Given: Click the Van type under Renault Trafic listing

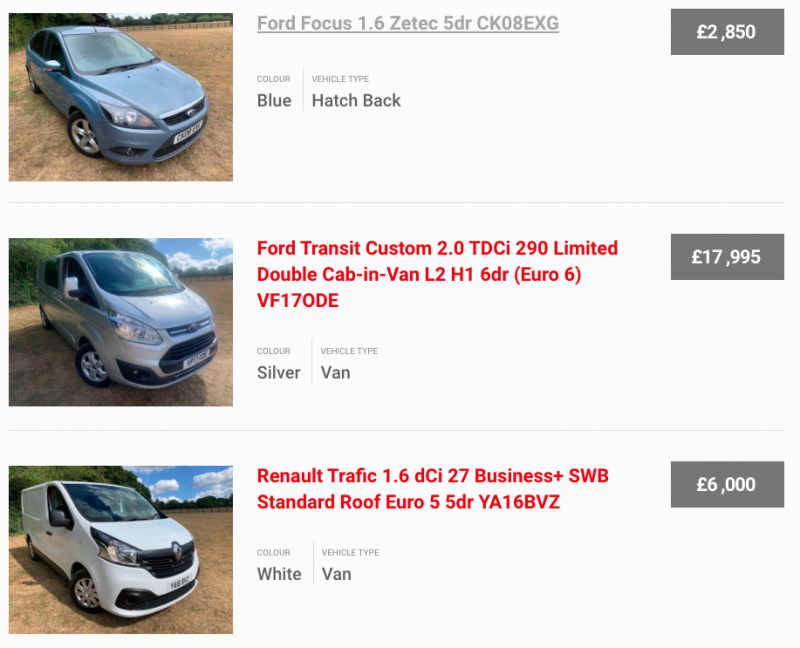Looking at the screenshot, I should tap(336, 574).
